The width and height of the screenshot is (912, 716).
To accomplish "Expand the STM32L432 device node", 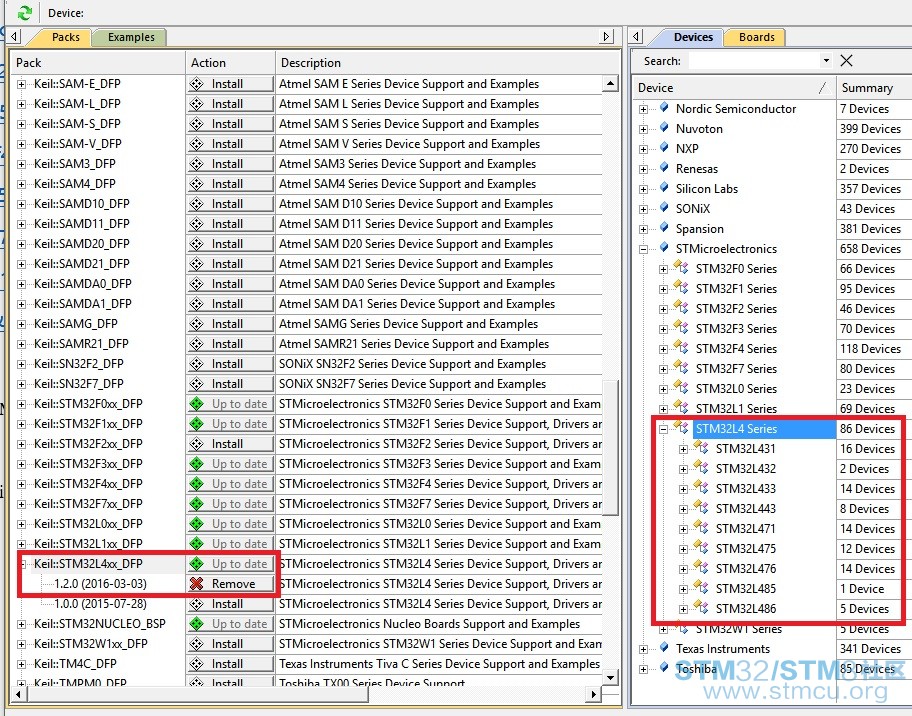I will click(x=683, y=469).
